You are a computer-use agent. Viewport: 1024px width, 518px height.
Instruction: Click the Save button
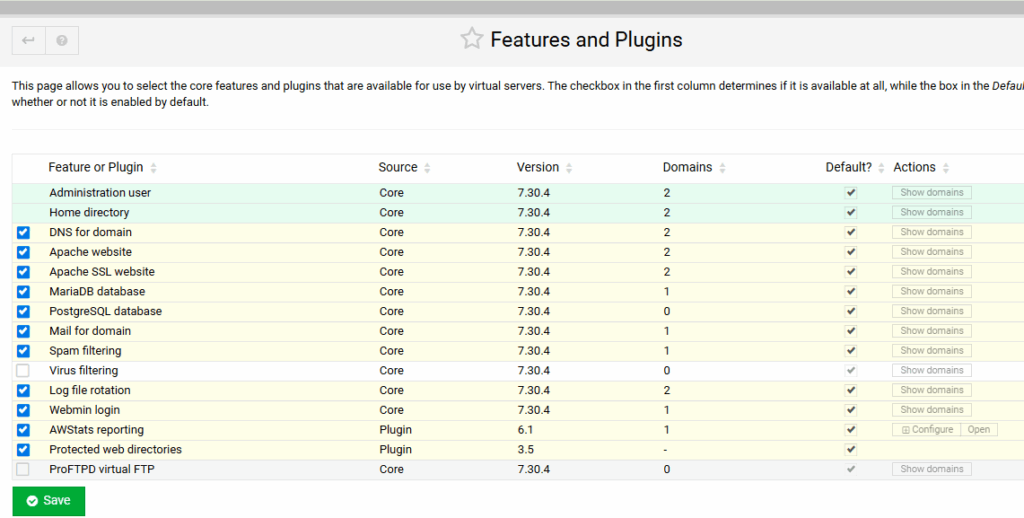point(48,501)
